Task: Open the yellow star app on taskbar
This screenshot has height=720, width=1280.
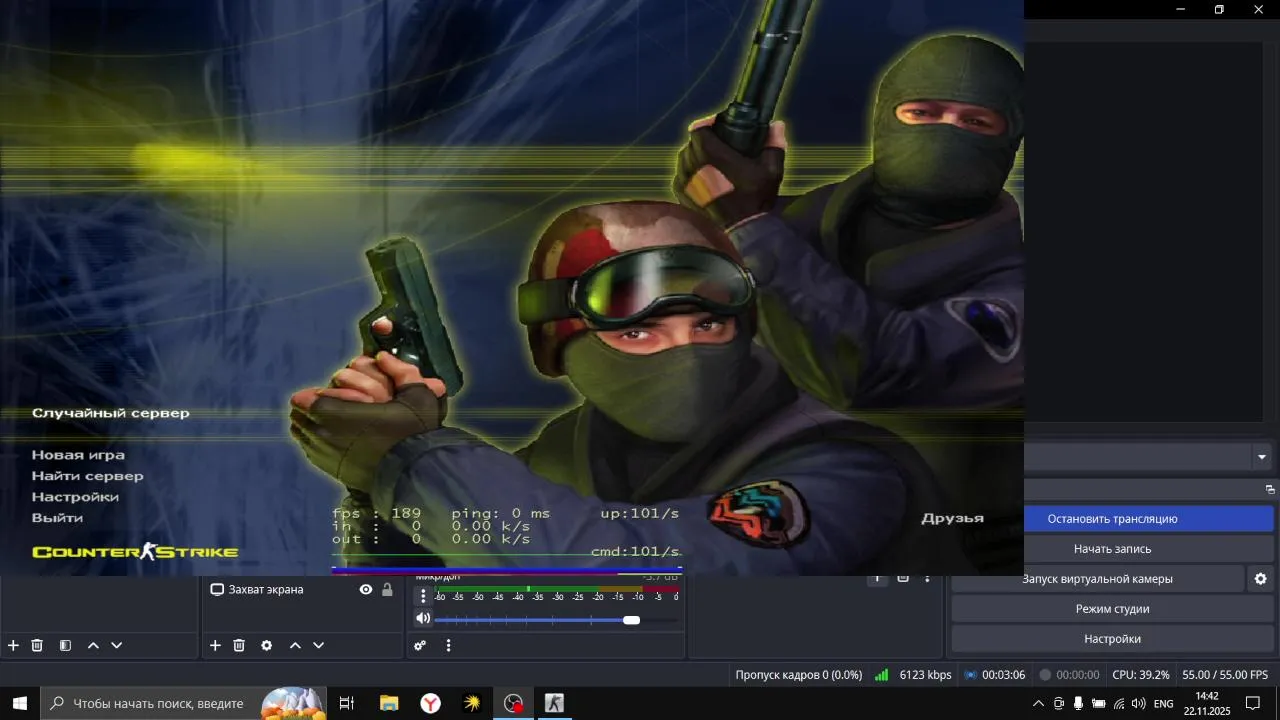Action: point(472,703)
